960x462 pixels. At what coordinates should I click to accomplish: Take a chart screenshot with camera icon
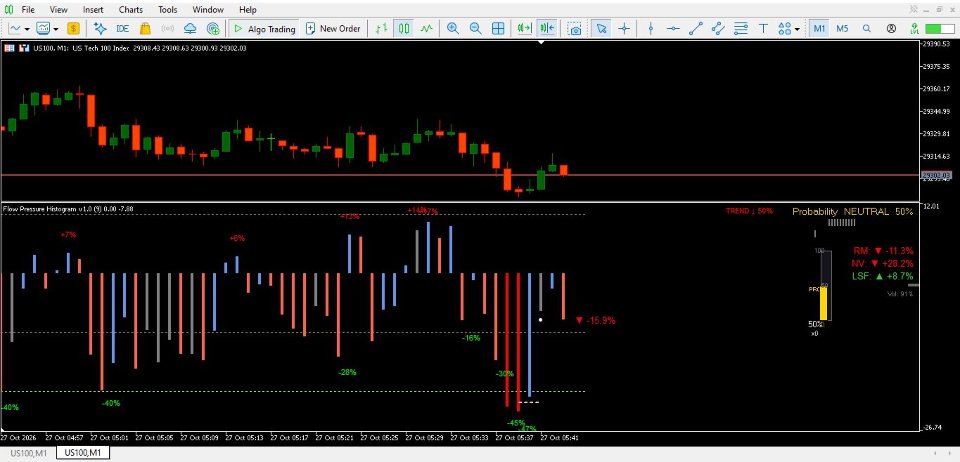(574, 29)
